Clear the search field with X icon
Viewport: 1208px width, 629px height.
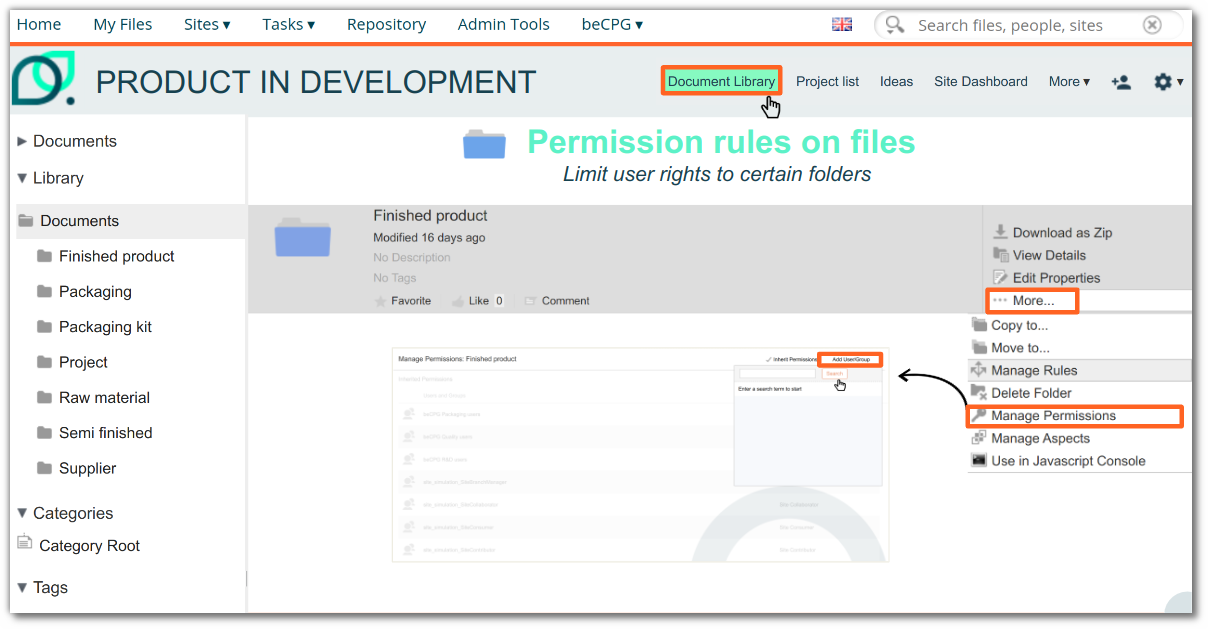1152,25
